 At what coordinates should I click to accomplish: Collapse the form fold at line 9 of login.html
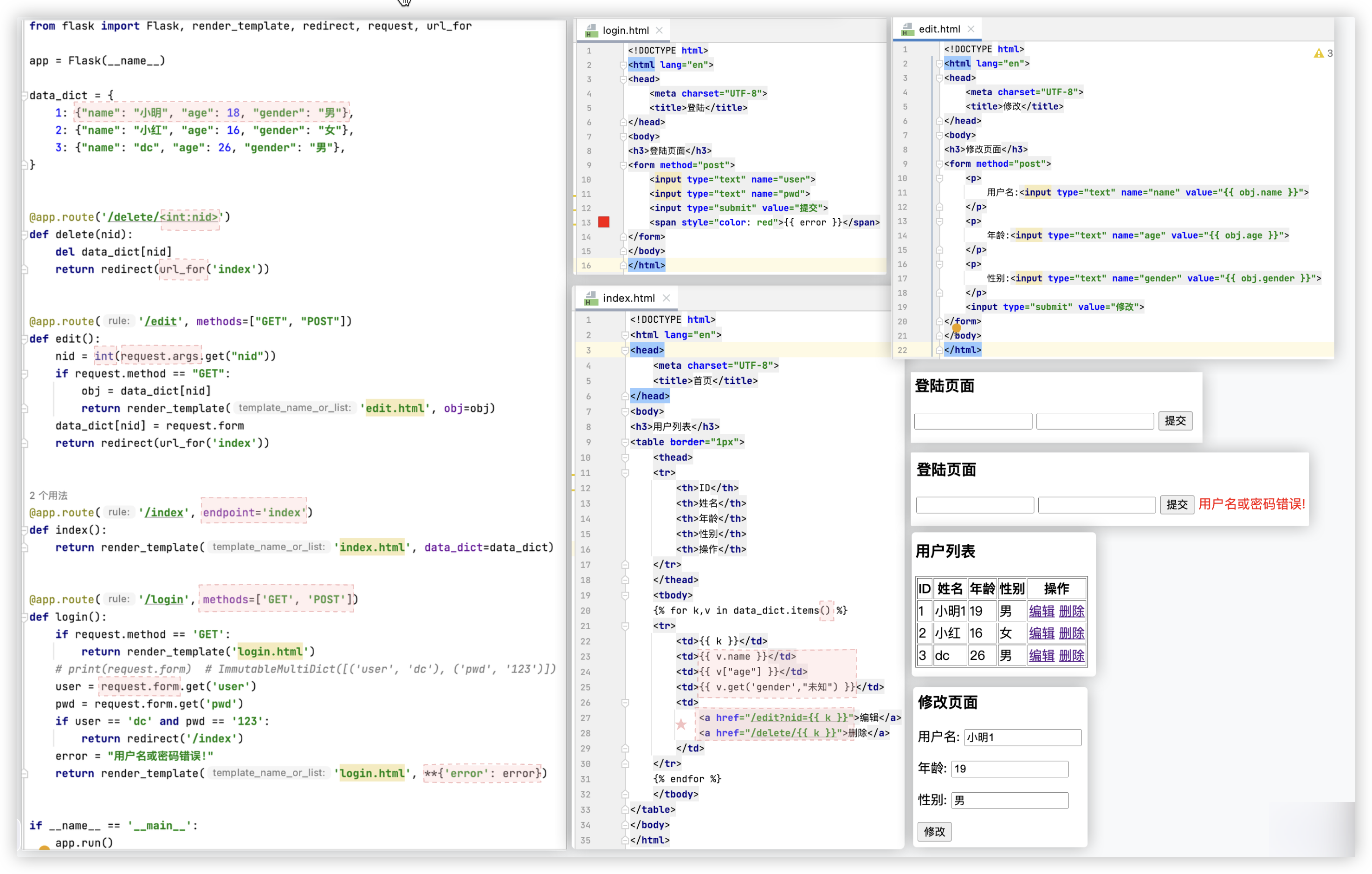click(x=623, y=165)
